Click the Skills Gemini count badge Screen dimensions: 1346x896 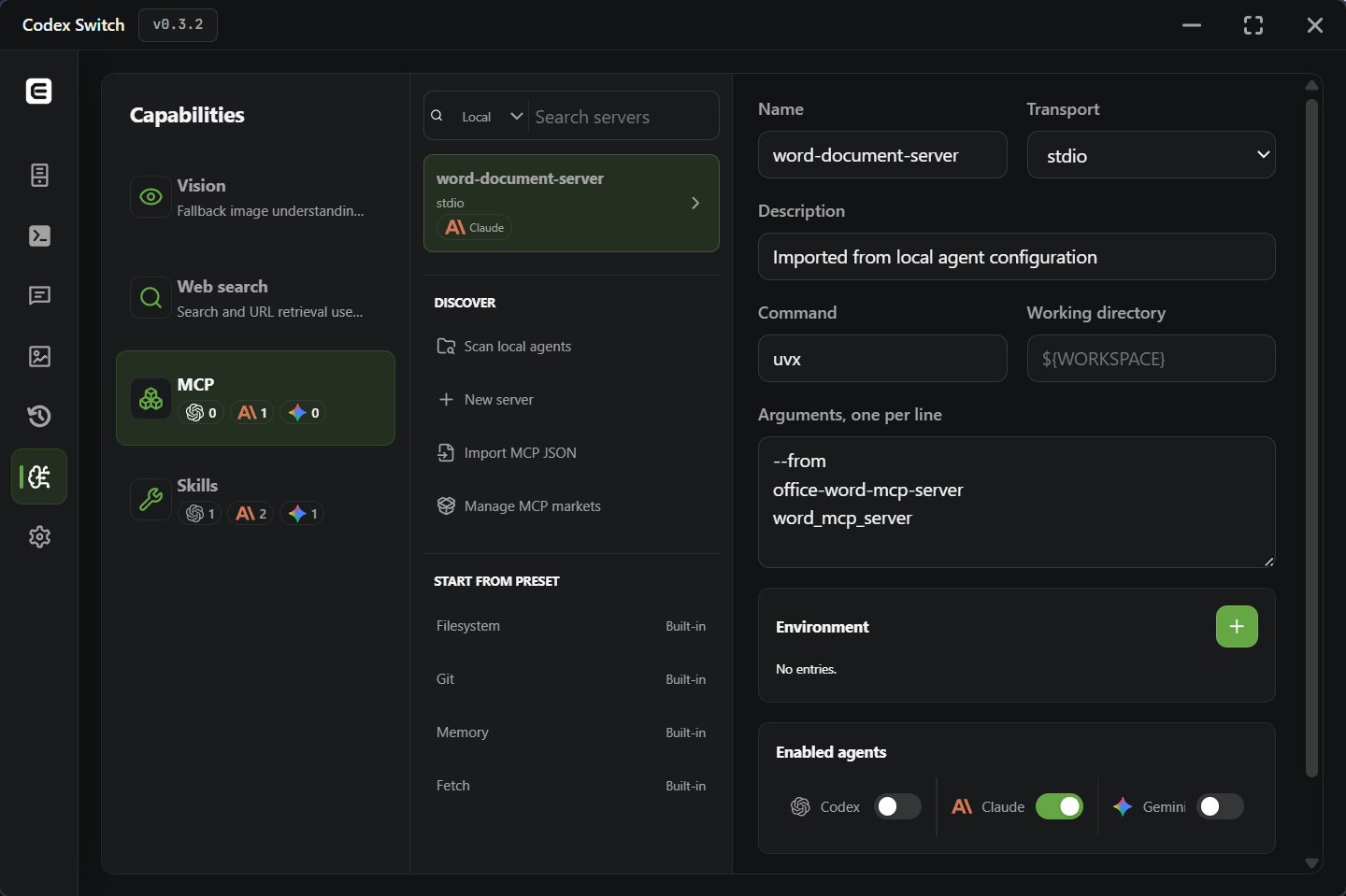302,514
